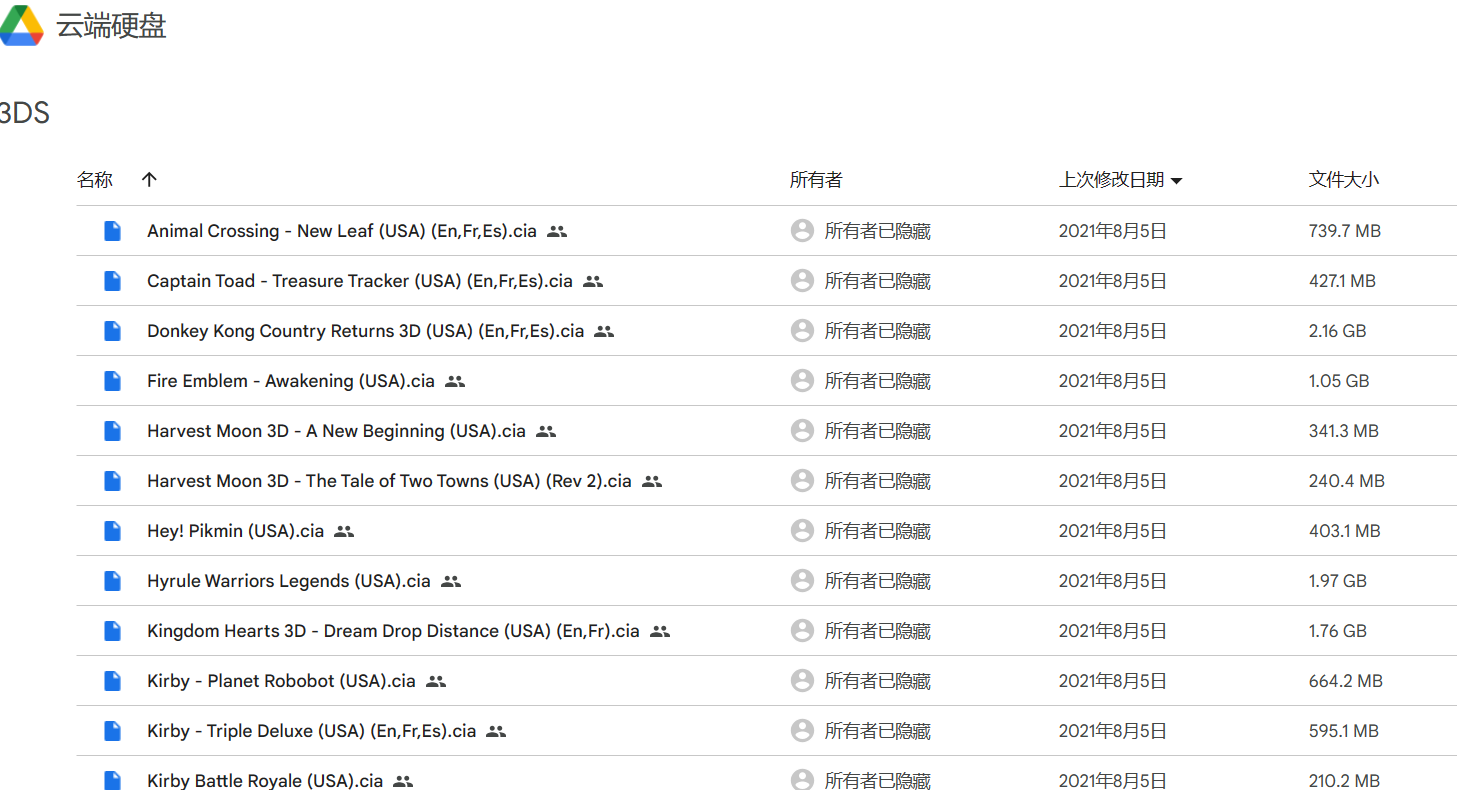Click the 3DS folder title
This screenshot has width=1457, height=790.
[24, 114]
